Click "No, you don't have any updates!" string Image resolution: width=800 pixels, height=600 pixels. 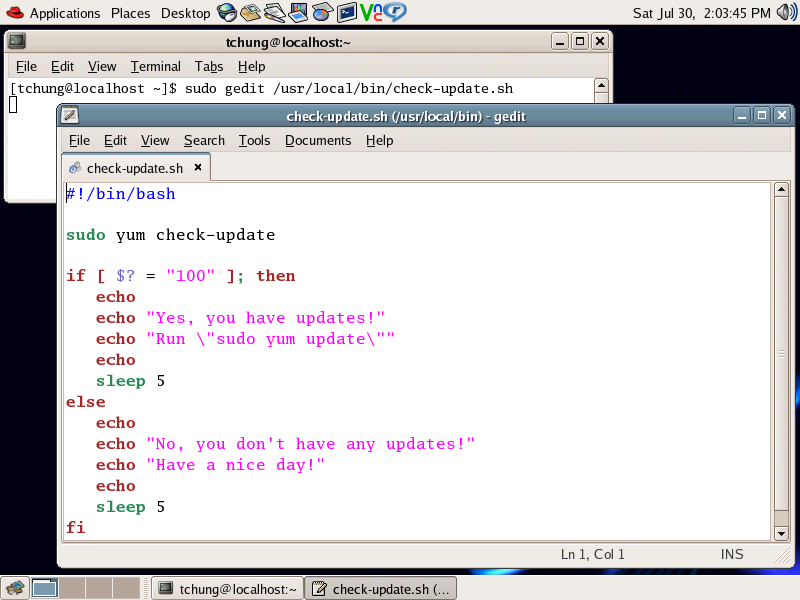[x=310, y=444]
